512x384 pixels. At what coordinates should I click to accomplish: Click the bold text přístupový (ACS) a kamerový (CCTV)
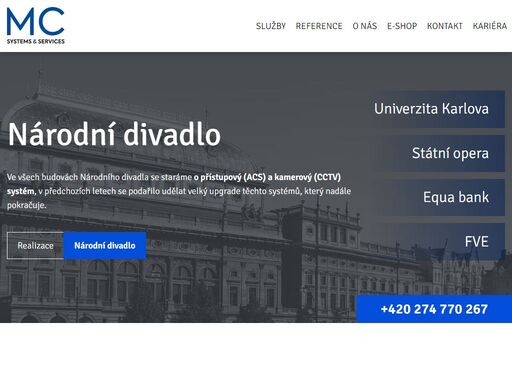tap(271, 177)
